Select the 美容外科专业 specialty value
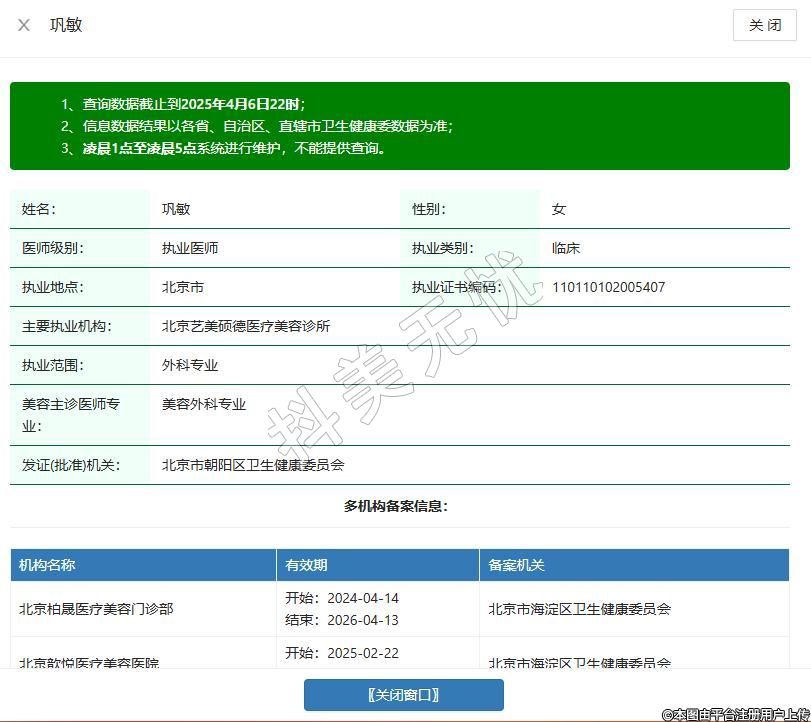 [x=204, y=404]
